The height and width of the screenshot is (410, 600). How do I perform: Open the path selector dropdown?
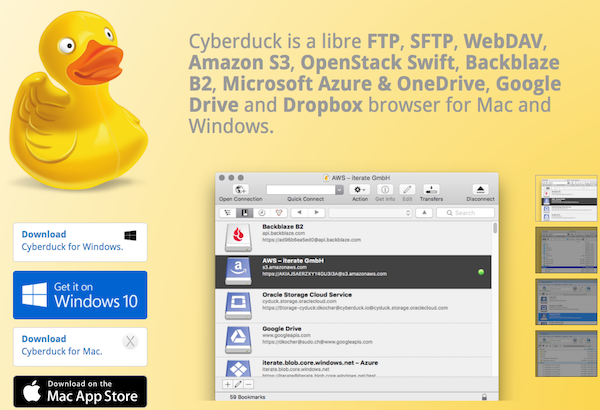[x=370, y=212]
